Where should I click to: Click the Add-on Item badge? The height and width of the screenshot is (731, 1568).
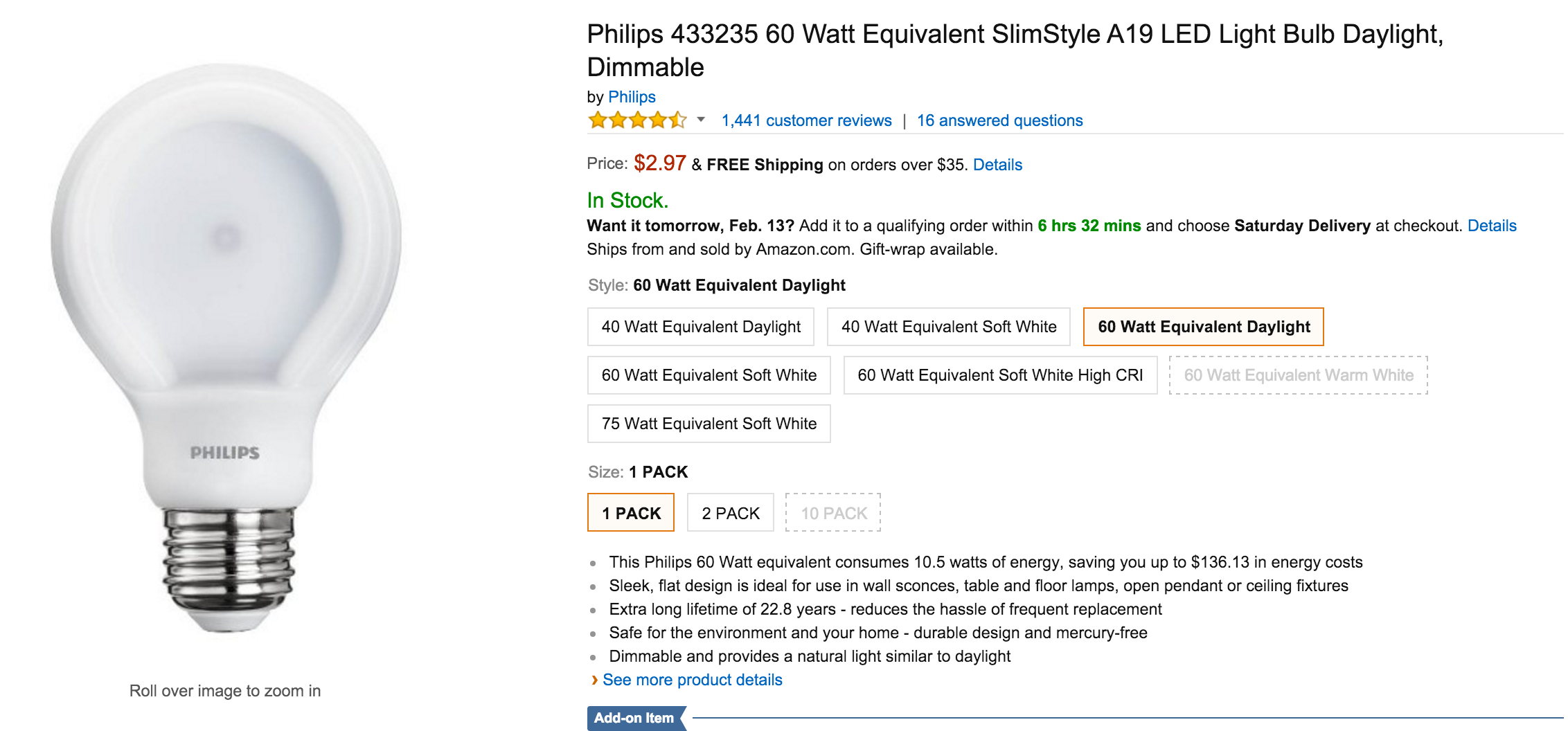point(634,718)
